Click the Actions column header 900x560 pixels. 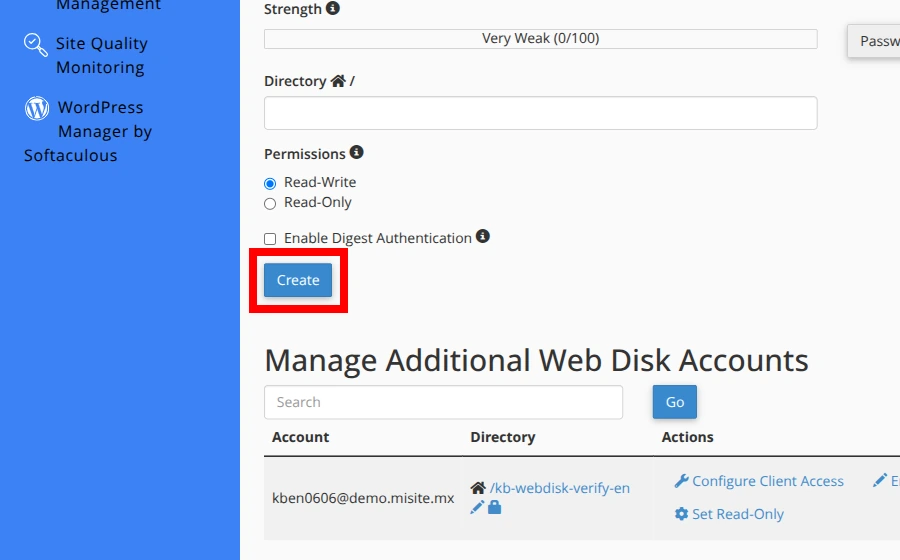pos(687,437)
